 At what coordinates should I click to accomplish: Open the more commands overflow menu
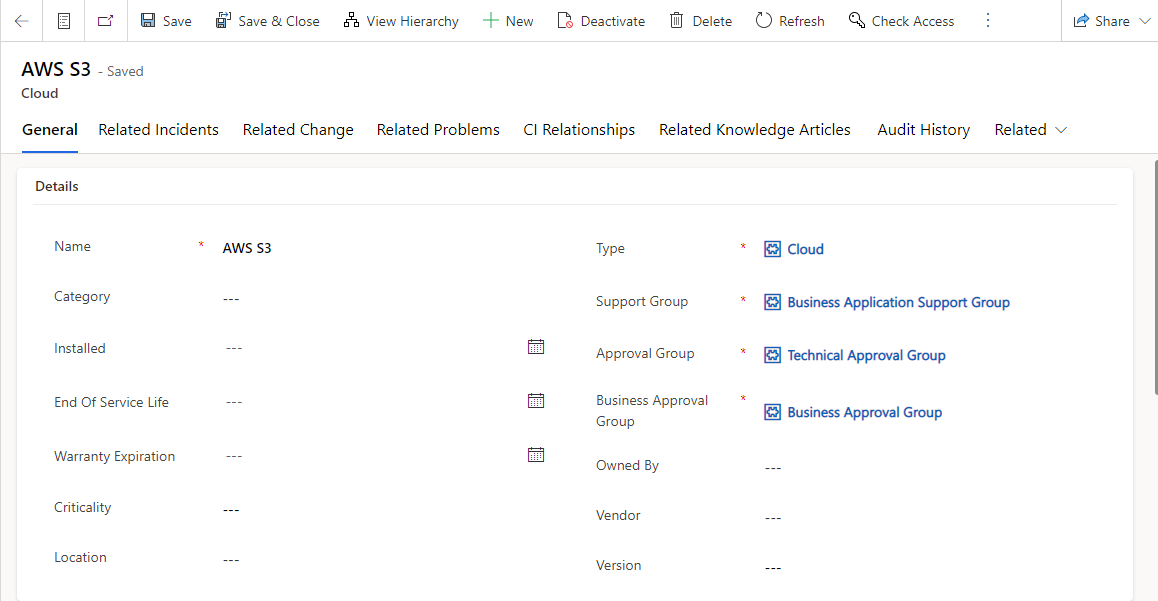point(987,21)
